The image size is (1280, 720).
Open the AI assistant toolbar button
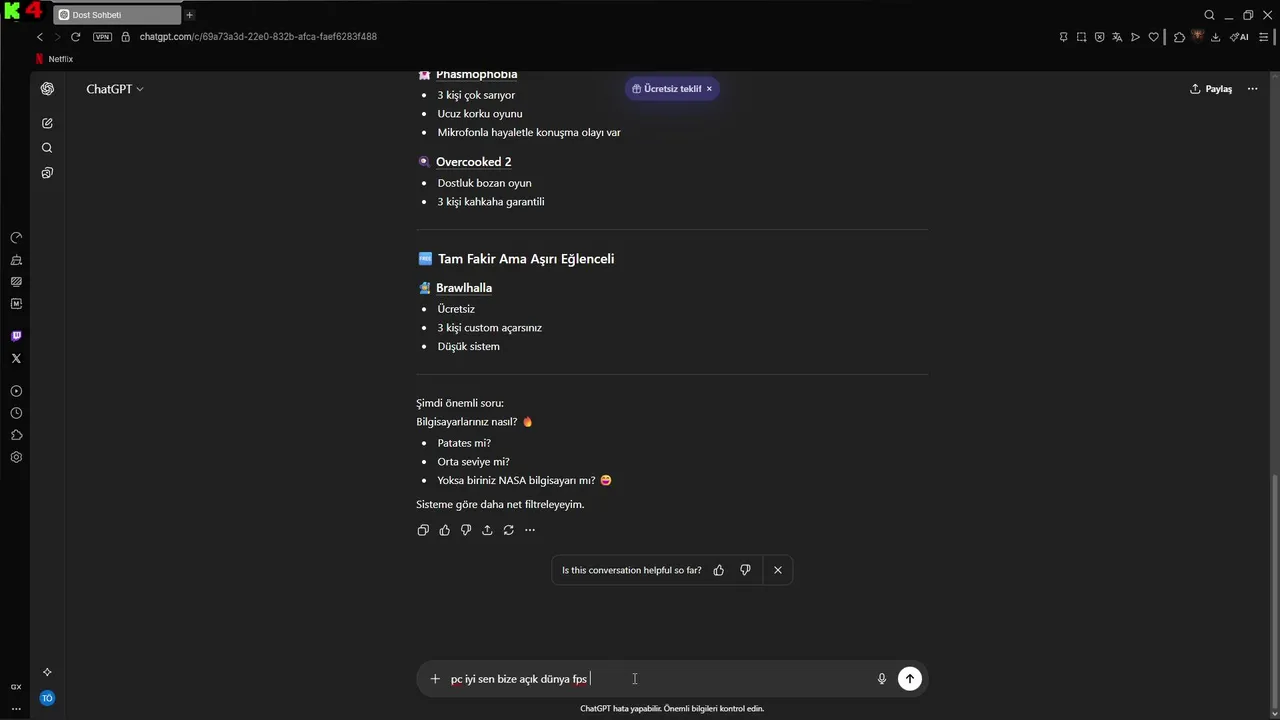click(x=1239, y=37)
